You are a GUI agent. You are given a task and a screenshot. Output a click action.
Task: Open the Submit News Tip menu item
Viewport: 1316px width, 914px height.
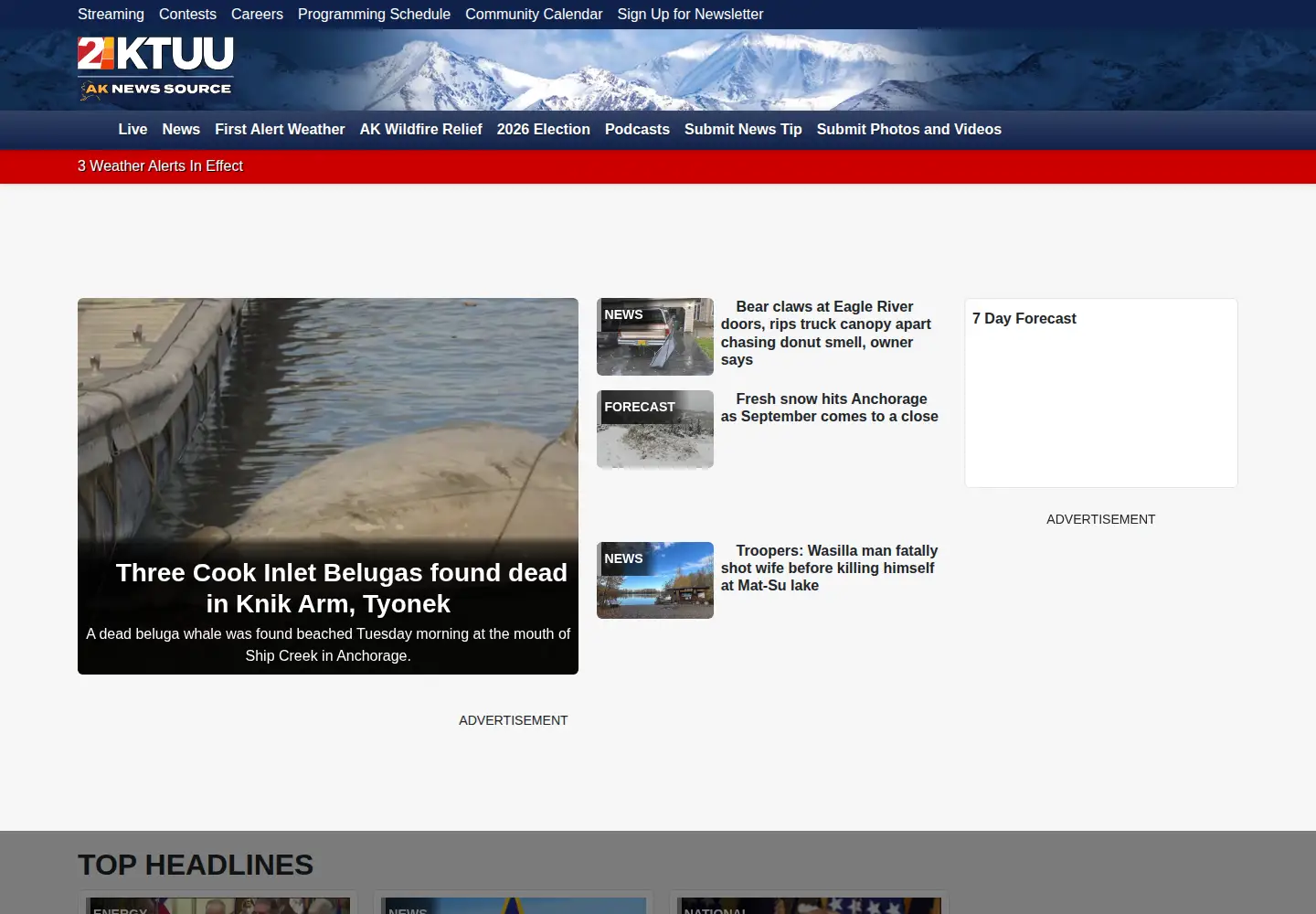tap(743, 130)
